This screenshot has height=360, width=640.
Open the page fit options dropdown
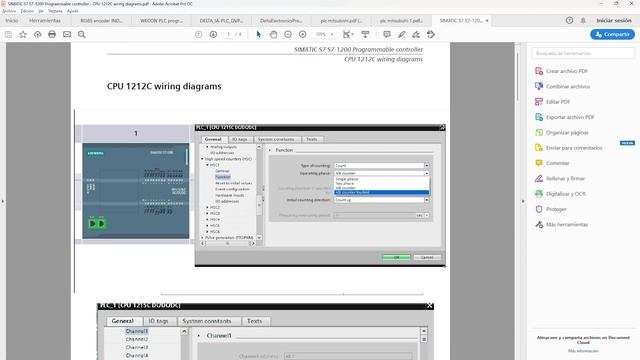click(348, 34)
